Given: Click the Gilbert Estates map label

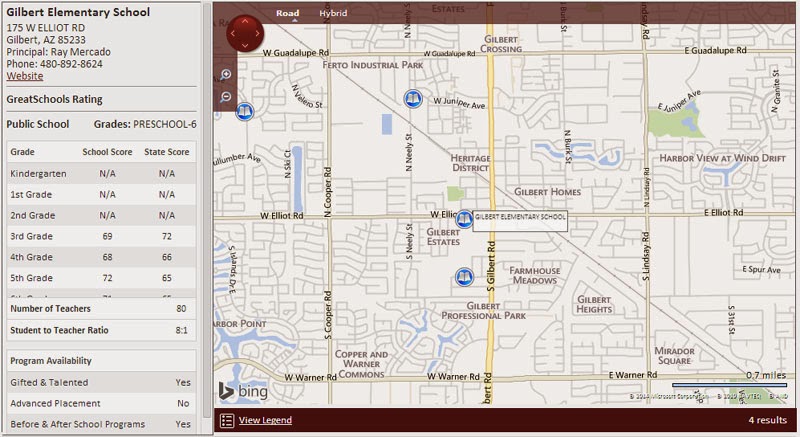Looking at the screenshot, I should (x=443, y=237).
